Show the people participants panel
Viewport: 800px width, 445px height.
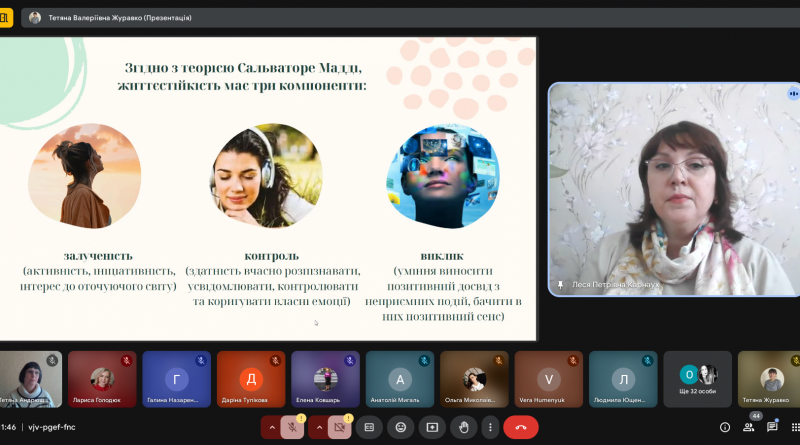pos(748,428)
